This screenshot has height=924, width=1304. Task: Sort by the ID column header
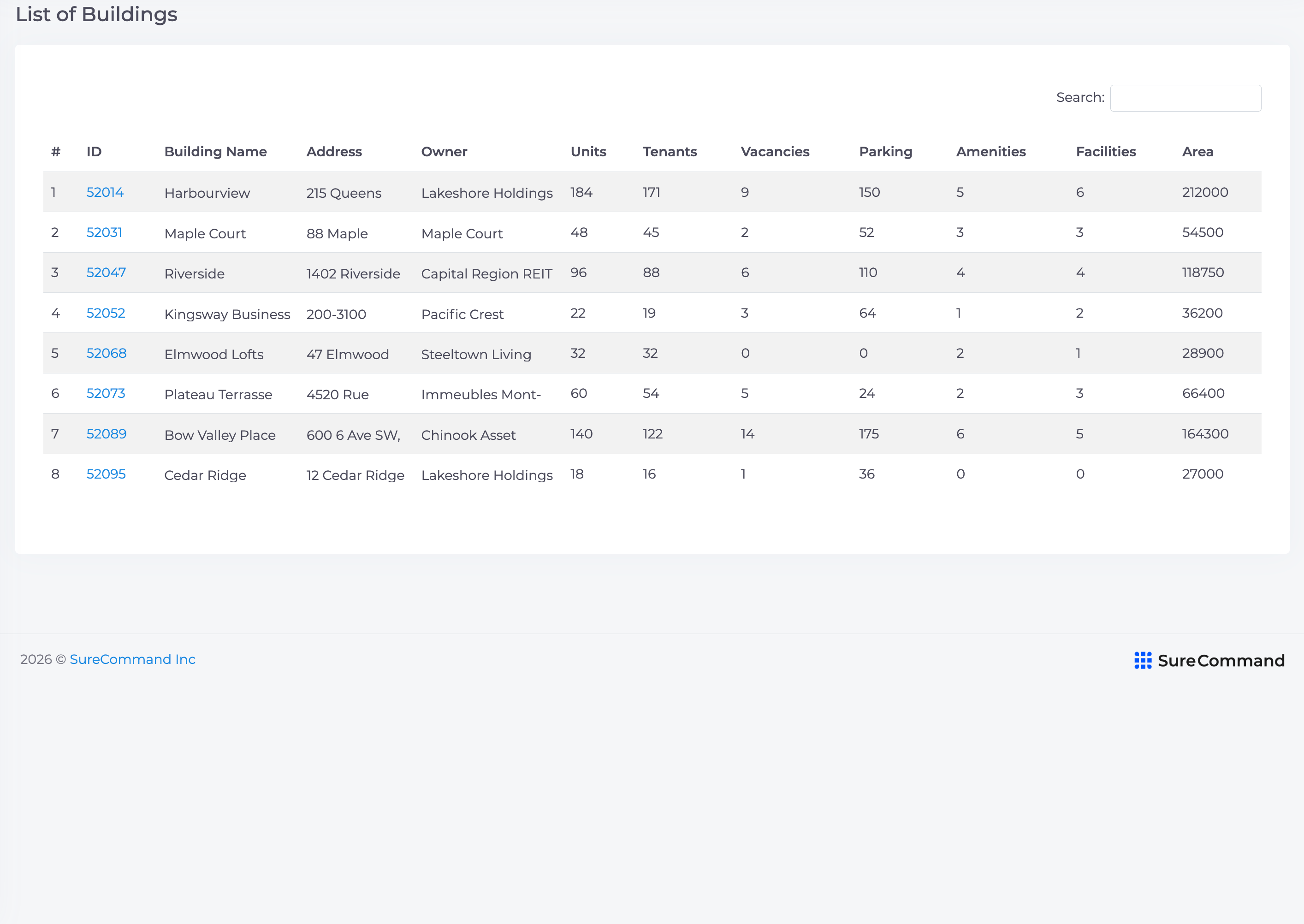tap(94, 151)
